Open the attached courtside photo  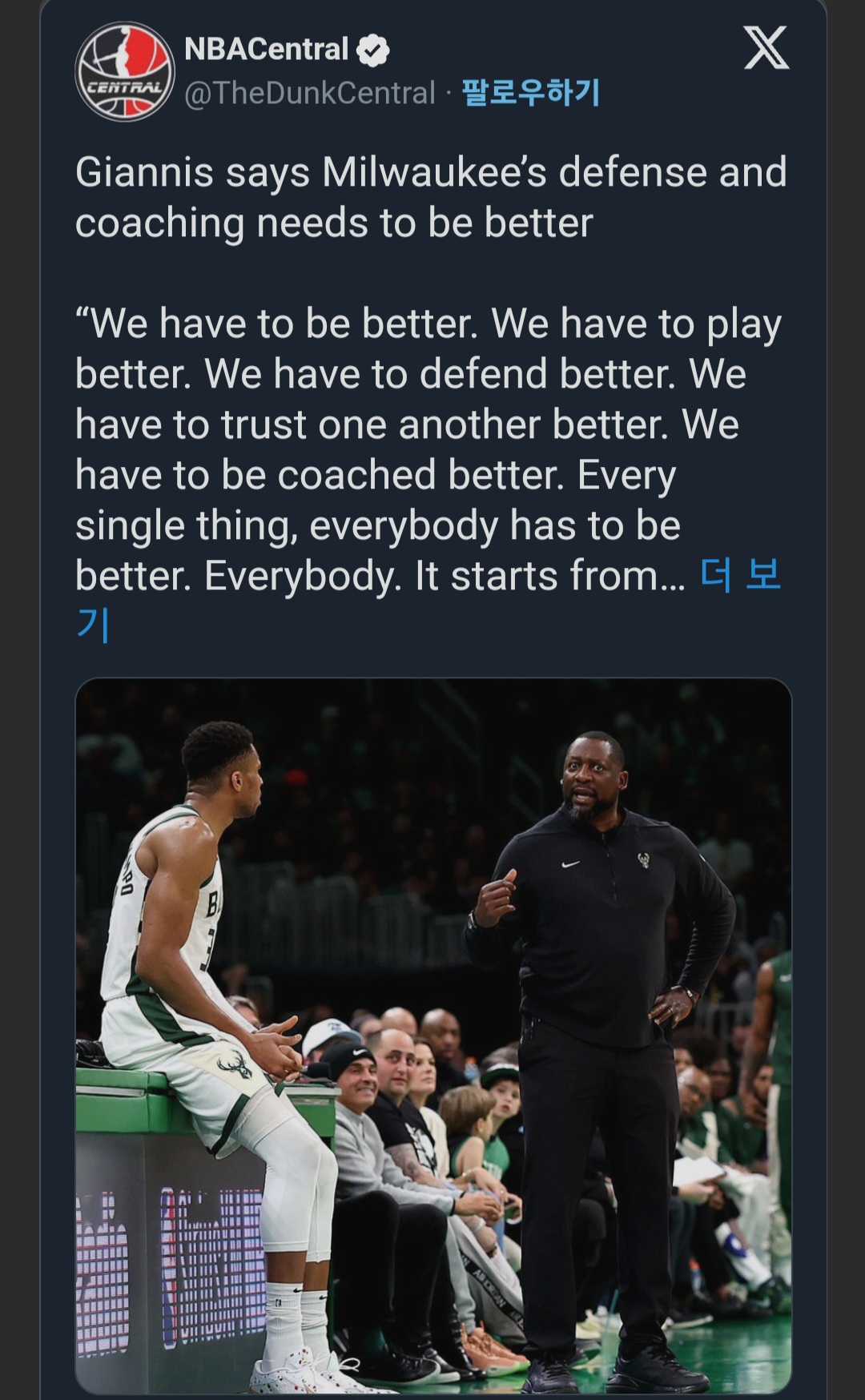pos(433,1036)
